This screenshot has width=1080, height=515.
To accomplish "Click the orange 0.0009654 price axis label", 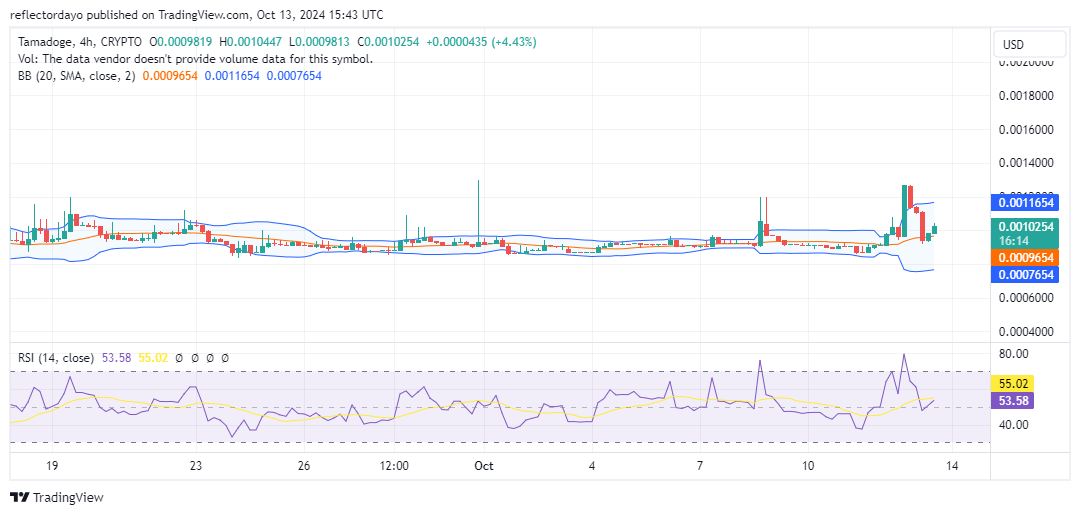I will 1024,258.
